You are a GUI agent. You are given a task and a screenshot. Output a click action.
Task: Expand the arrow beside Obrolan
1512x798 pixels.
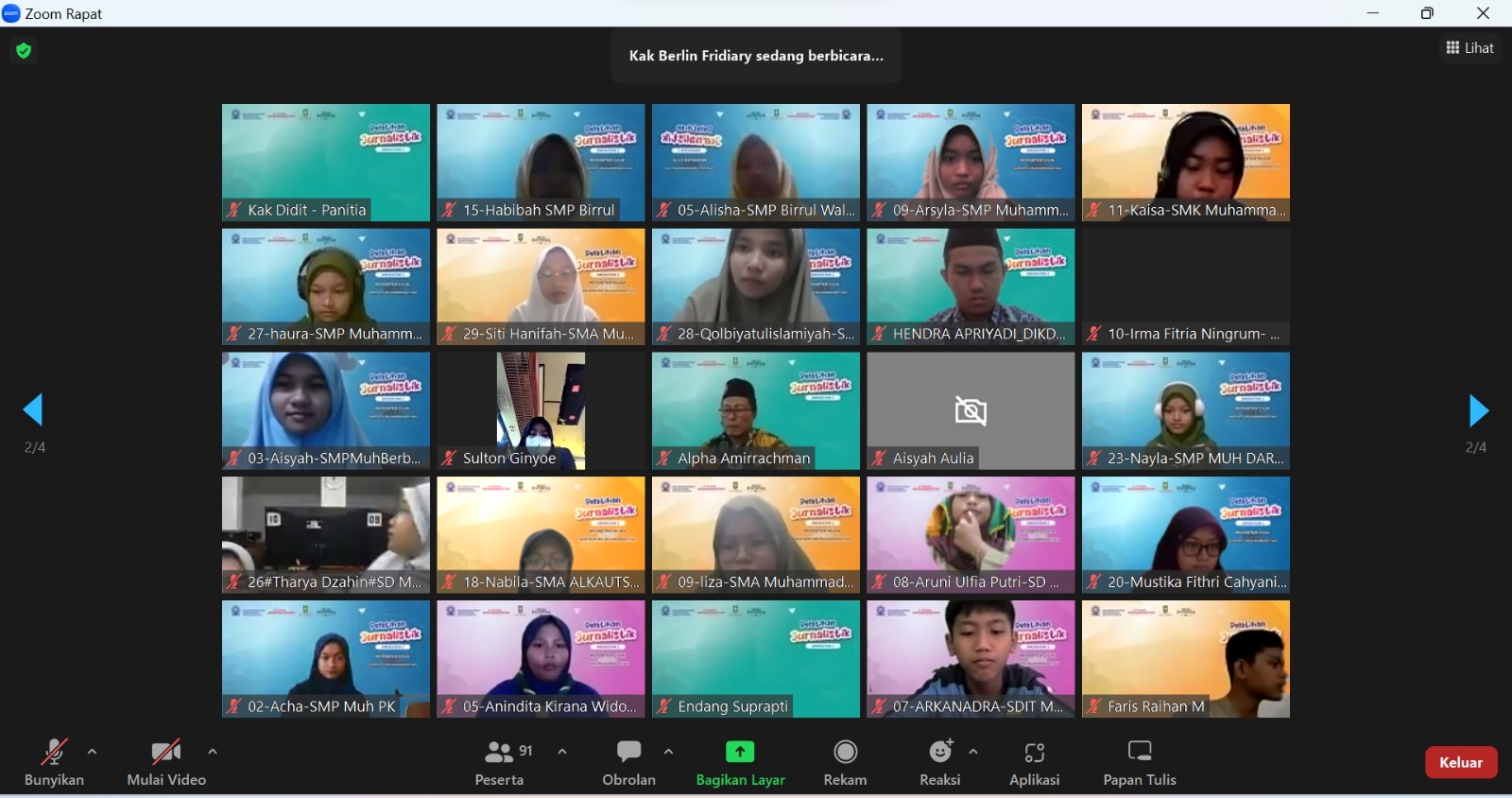668,752
